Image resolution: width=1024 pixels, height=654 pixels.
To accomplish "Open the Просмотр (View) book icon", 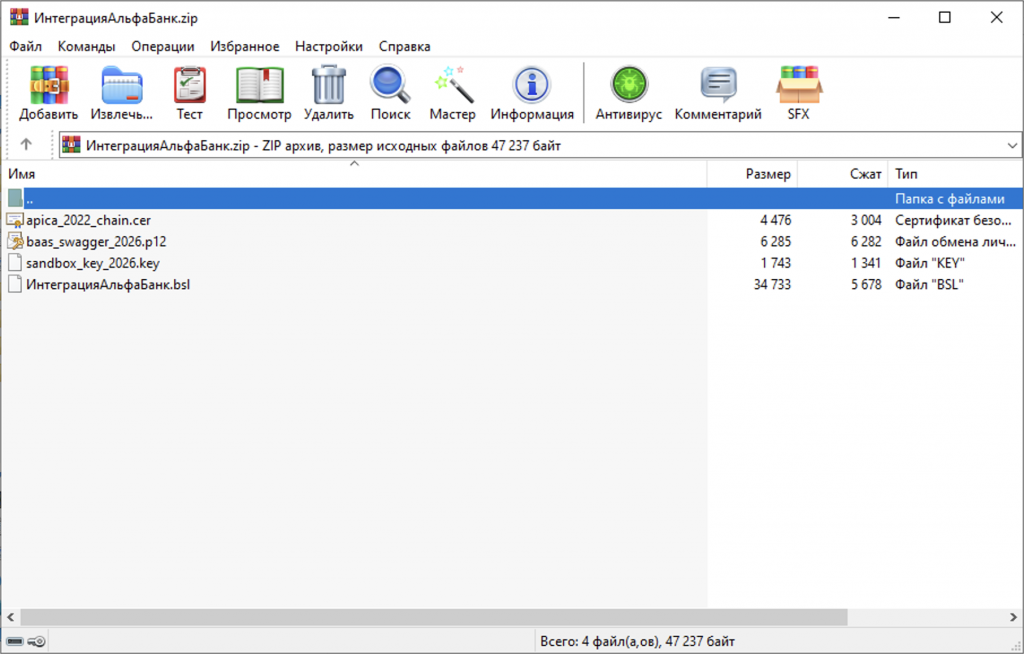I will point(259,85).
